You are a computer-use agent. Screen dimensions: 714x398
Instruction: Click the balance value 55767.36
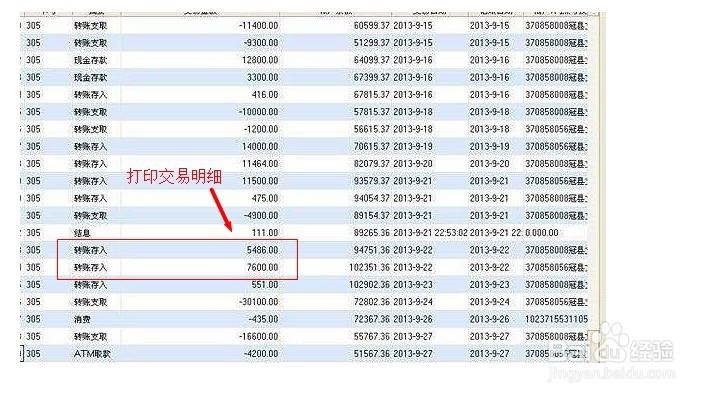(x=372, y=337)
